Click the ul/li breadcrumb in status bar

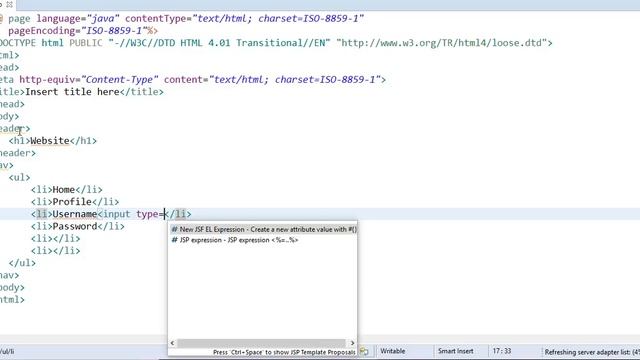[7, 351]
